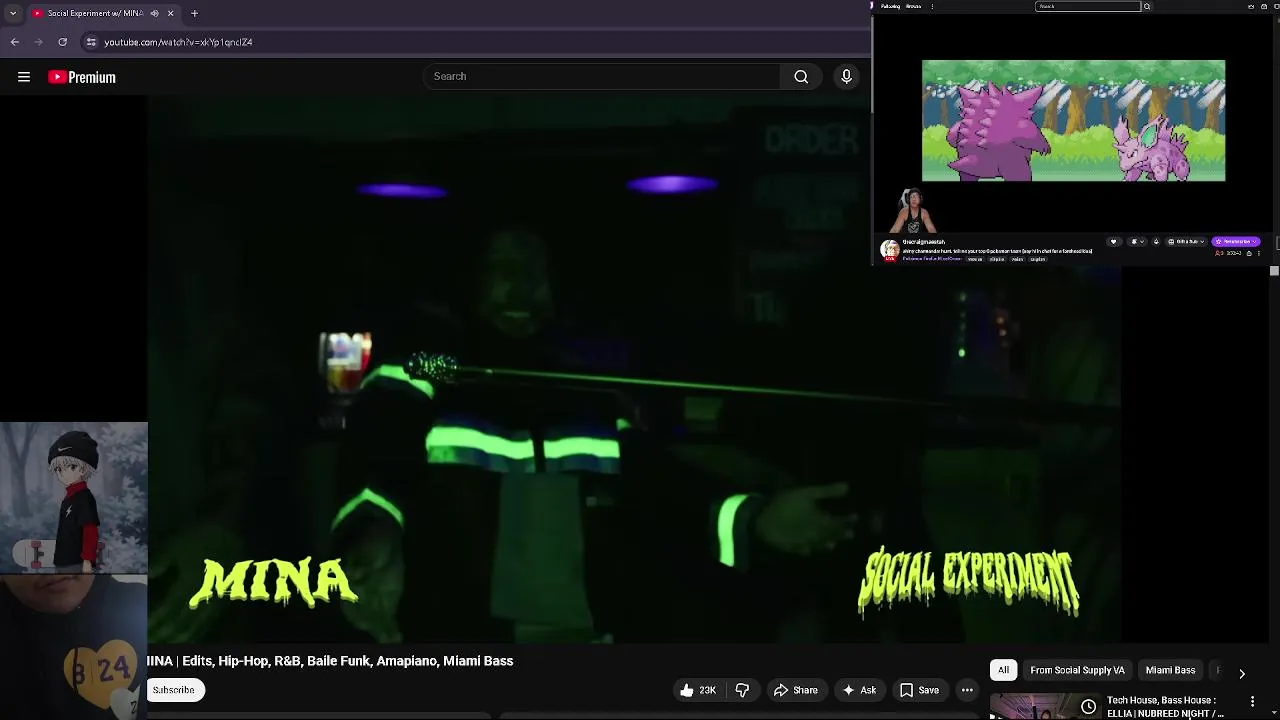Click the Twitch home logo
The height and width of the screenshot is (720, 1280).
point(872,6)
